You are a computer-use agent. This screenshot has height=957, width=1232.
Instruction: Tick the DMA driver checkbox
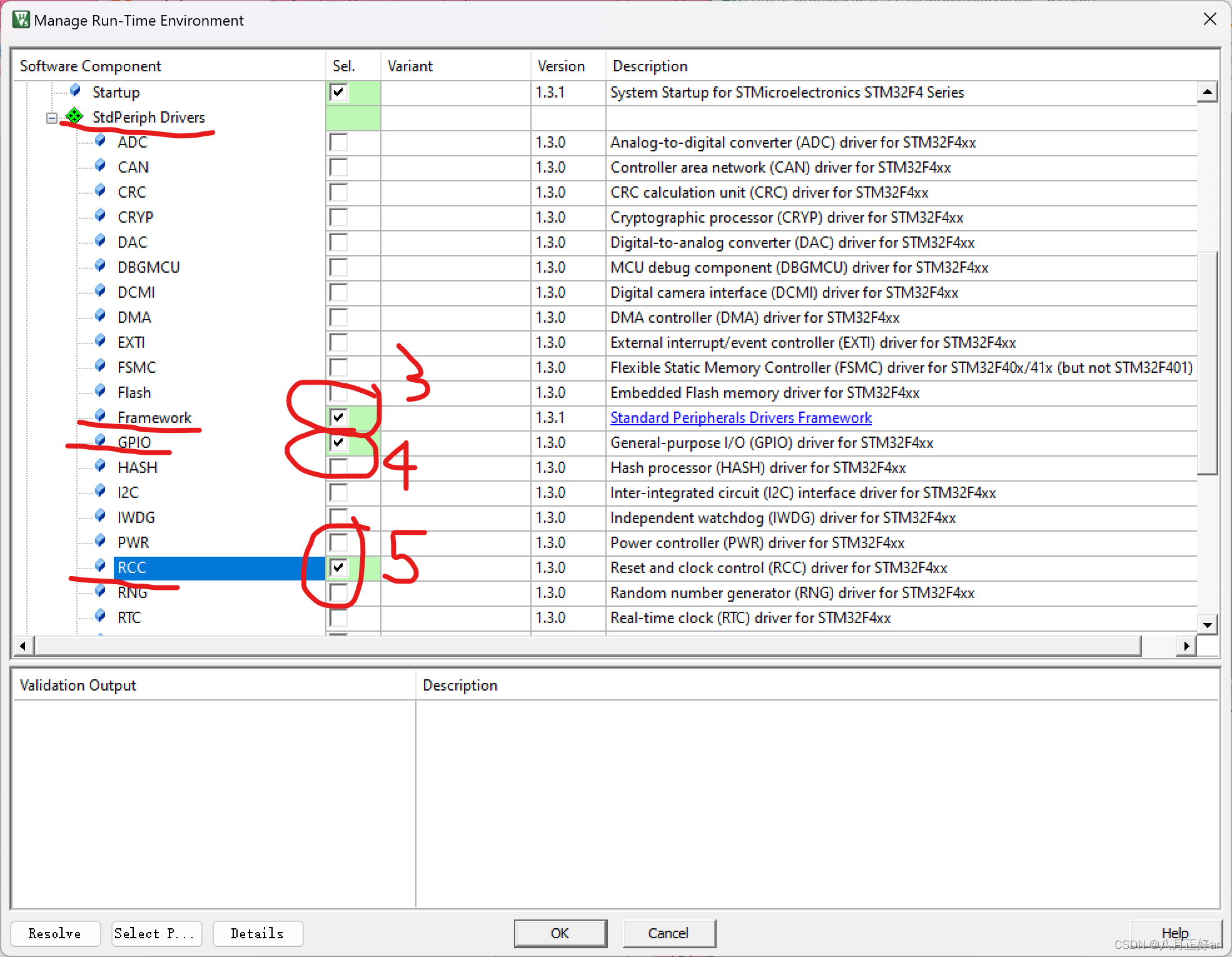[338, 317]
